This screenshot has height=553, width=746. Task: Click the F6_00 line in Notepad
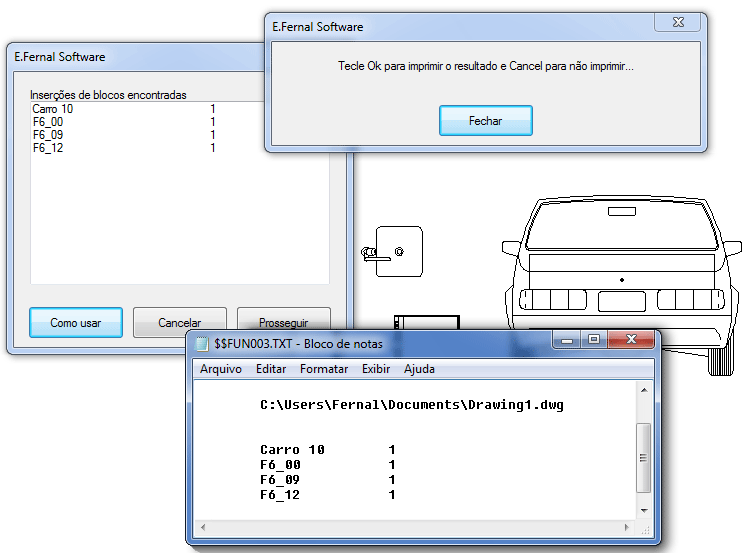click(x=328, y=464)
